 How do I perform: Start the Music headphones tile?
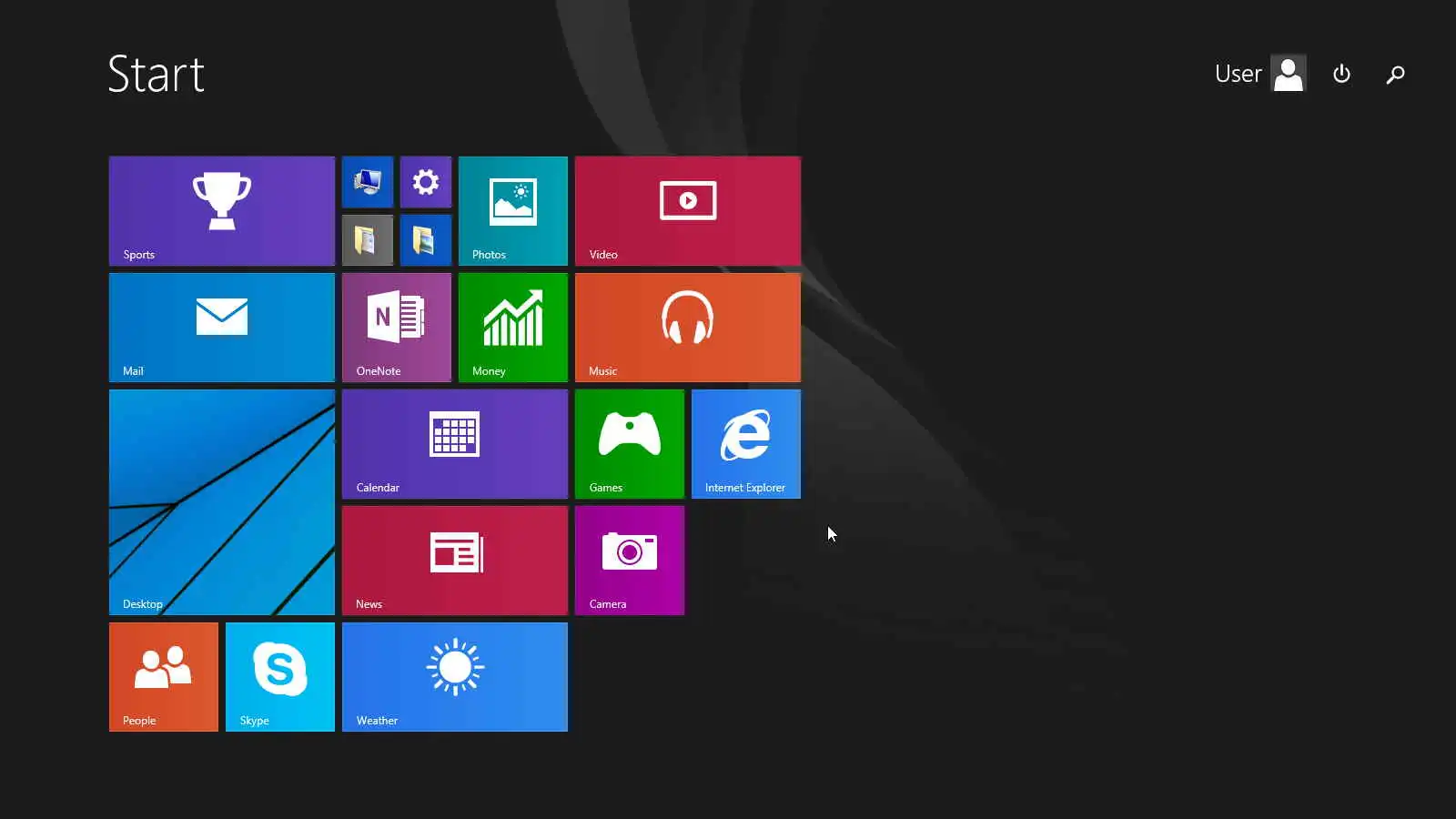688,328
